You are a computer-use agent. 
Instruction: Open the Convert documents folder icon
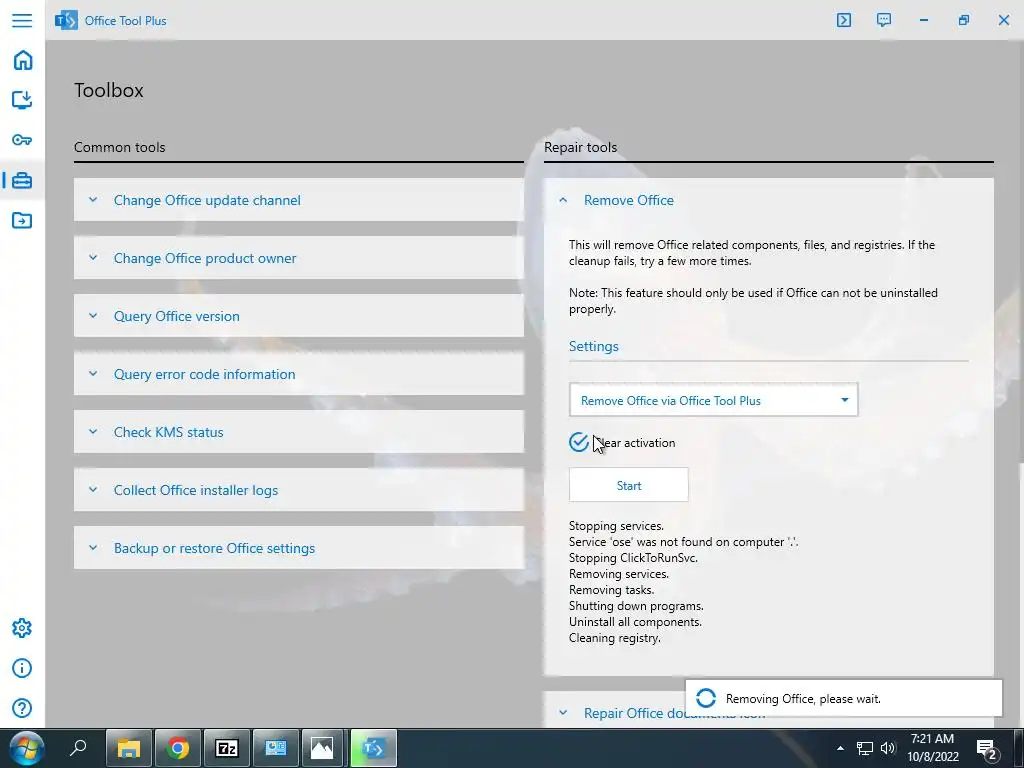point(22,220)
